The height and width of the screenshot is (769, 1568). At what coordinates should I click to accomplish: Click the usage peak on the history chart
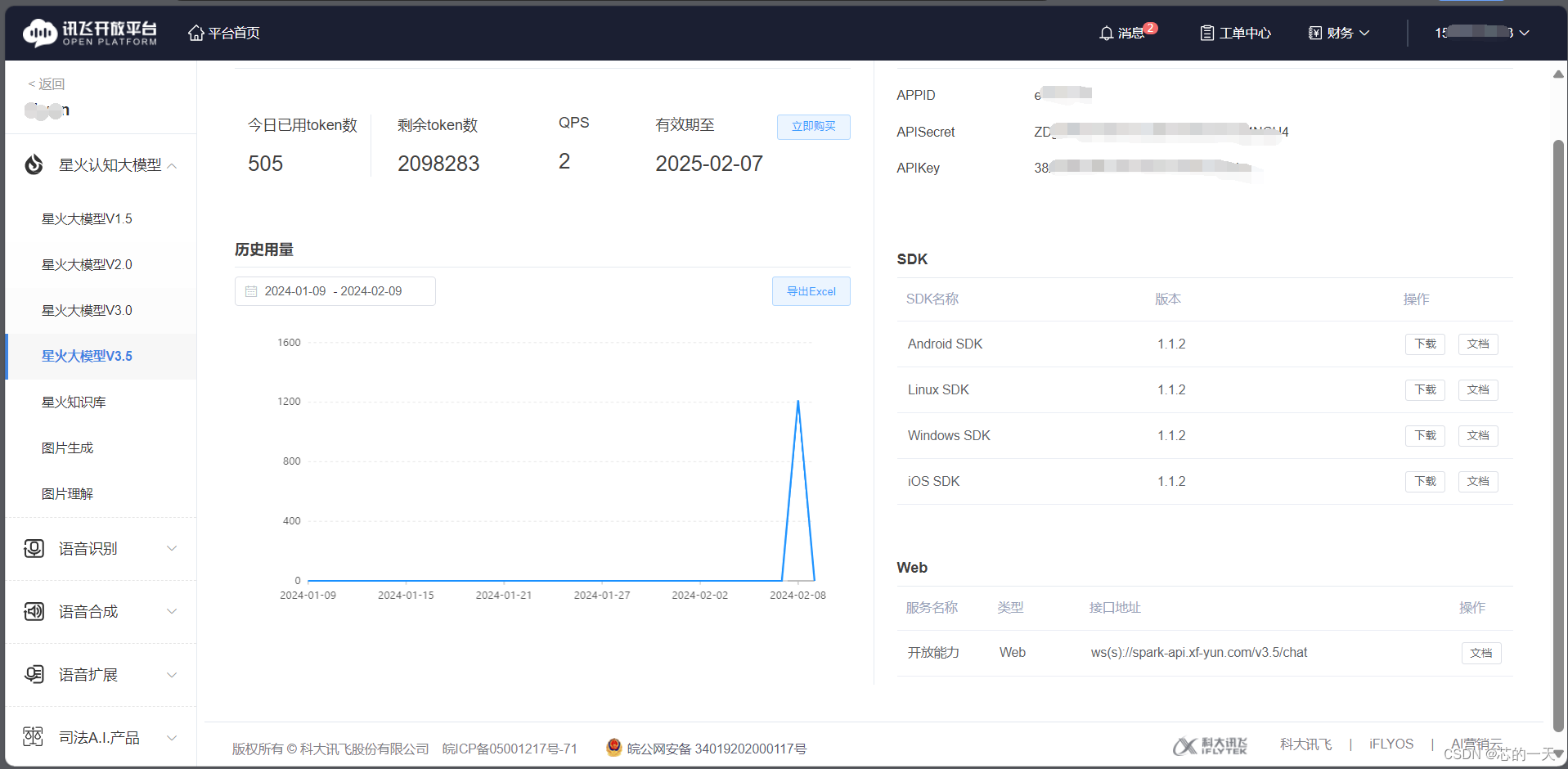click(x=798, y=402)
